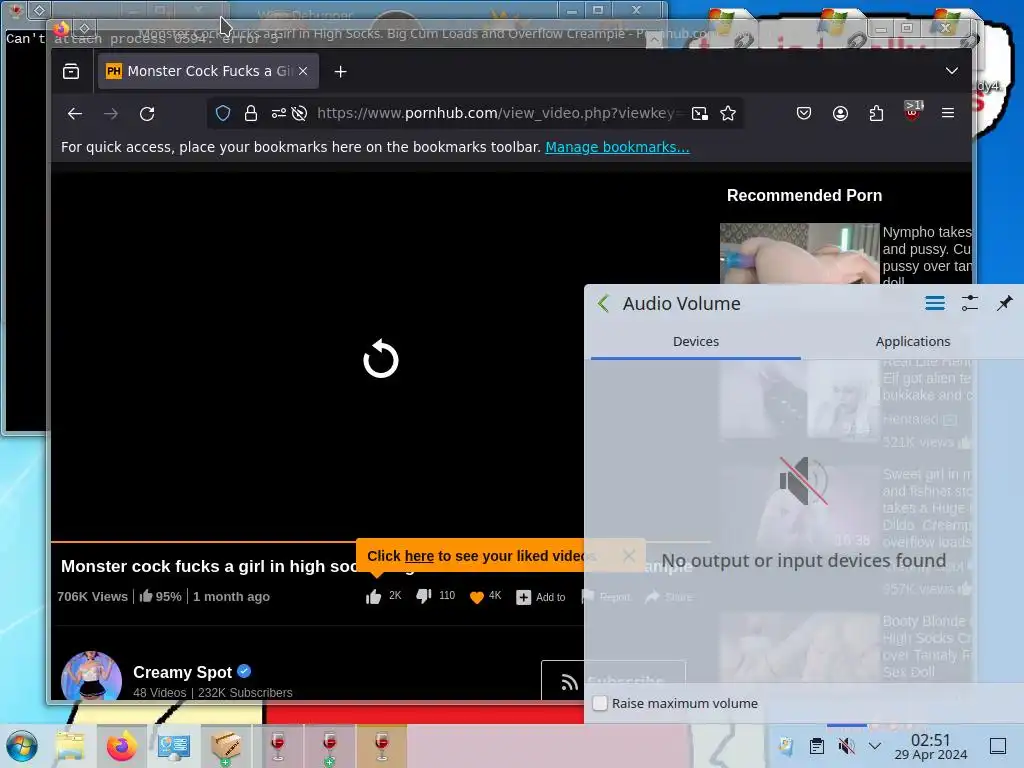Close the current browser tab

click(x=303, y=71)
